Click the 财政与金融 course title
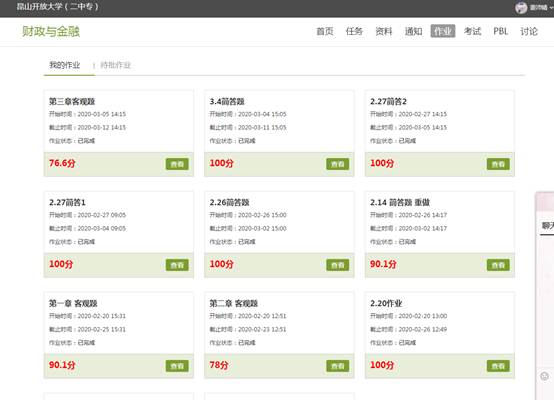The height and width of the screenshot is (400, 554). coord(51,31)
